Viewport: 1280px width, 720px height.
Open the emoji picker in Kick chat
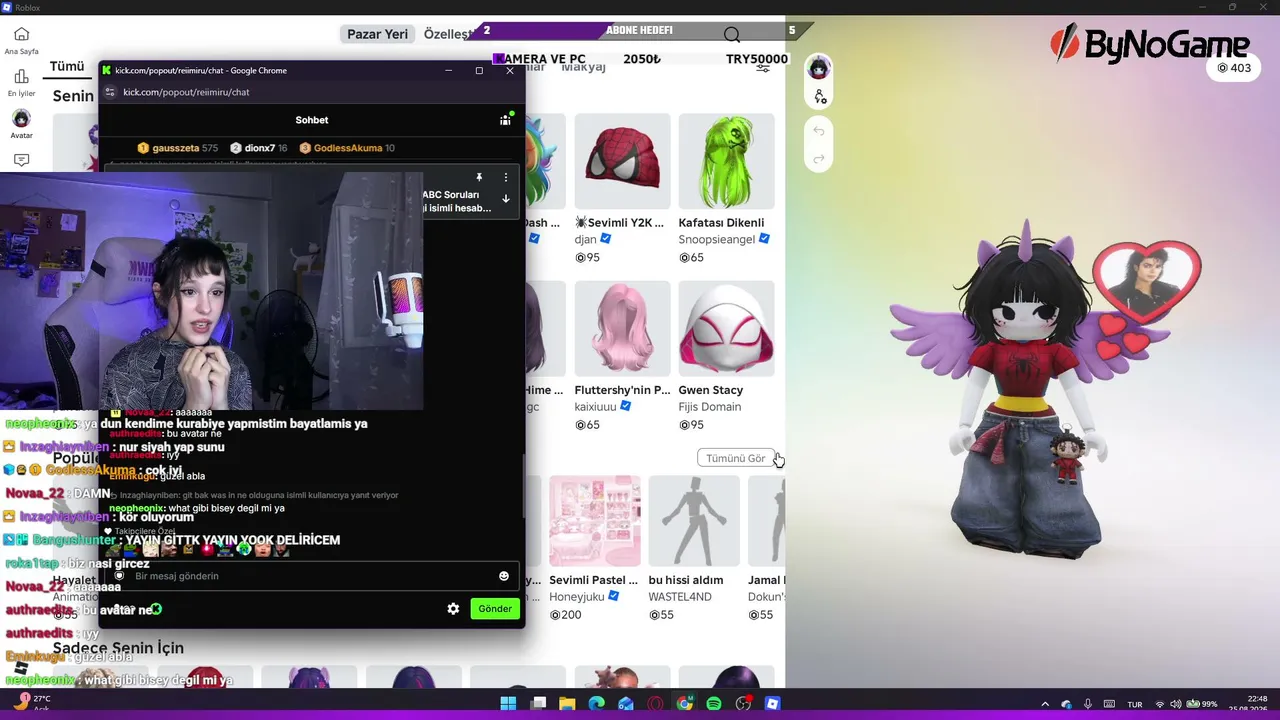point(503,576)
